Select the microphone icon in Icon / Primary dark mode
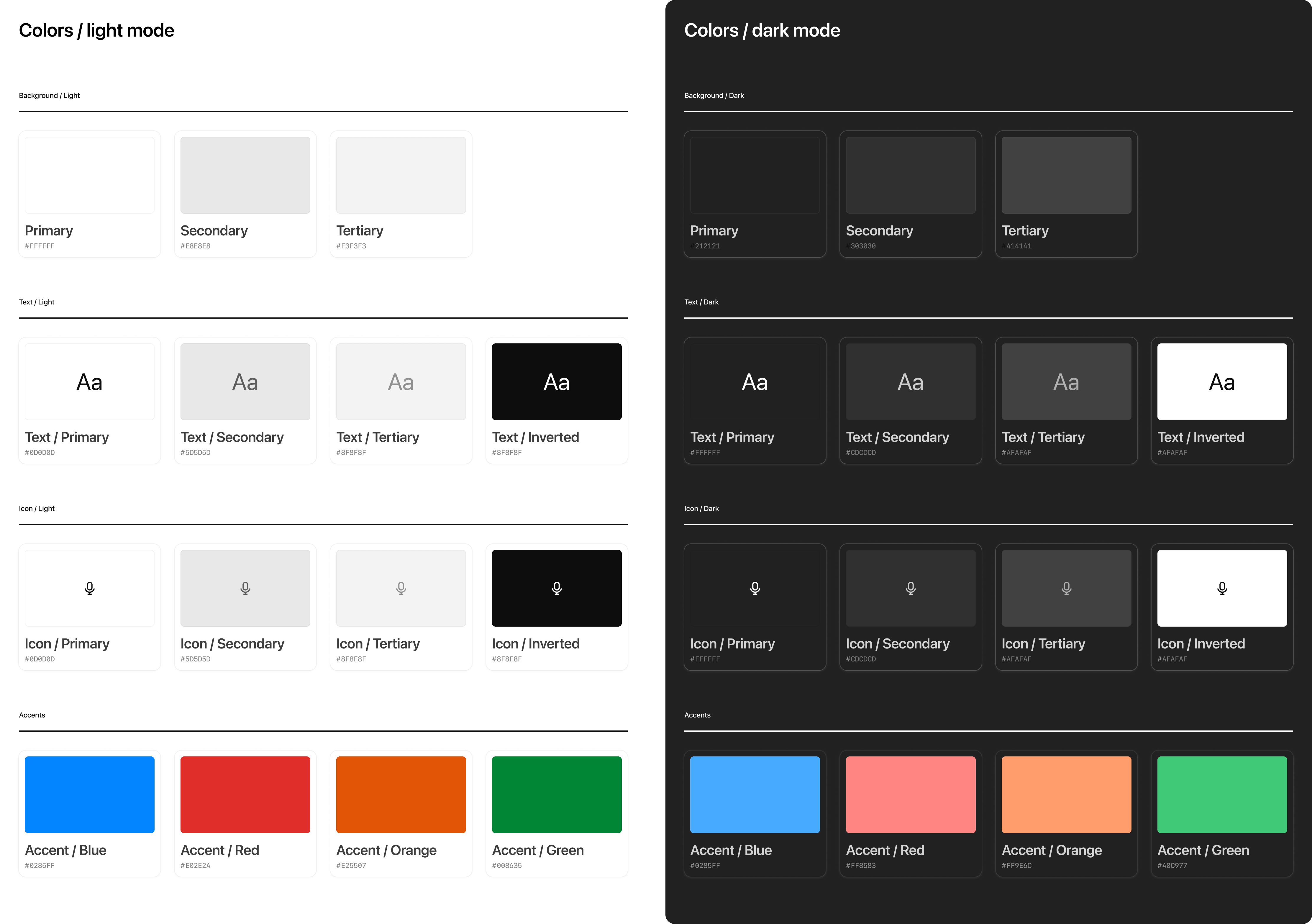Viewport: 1312px width, 924px height. (x=755, y=588)
